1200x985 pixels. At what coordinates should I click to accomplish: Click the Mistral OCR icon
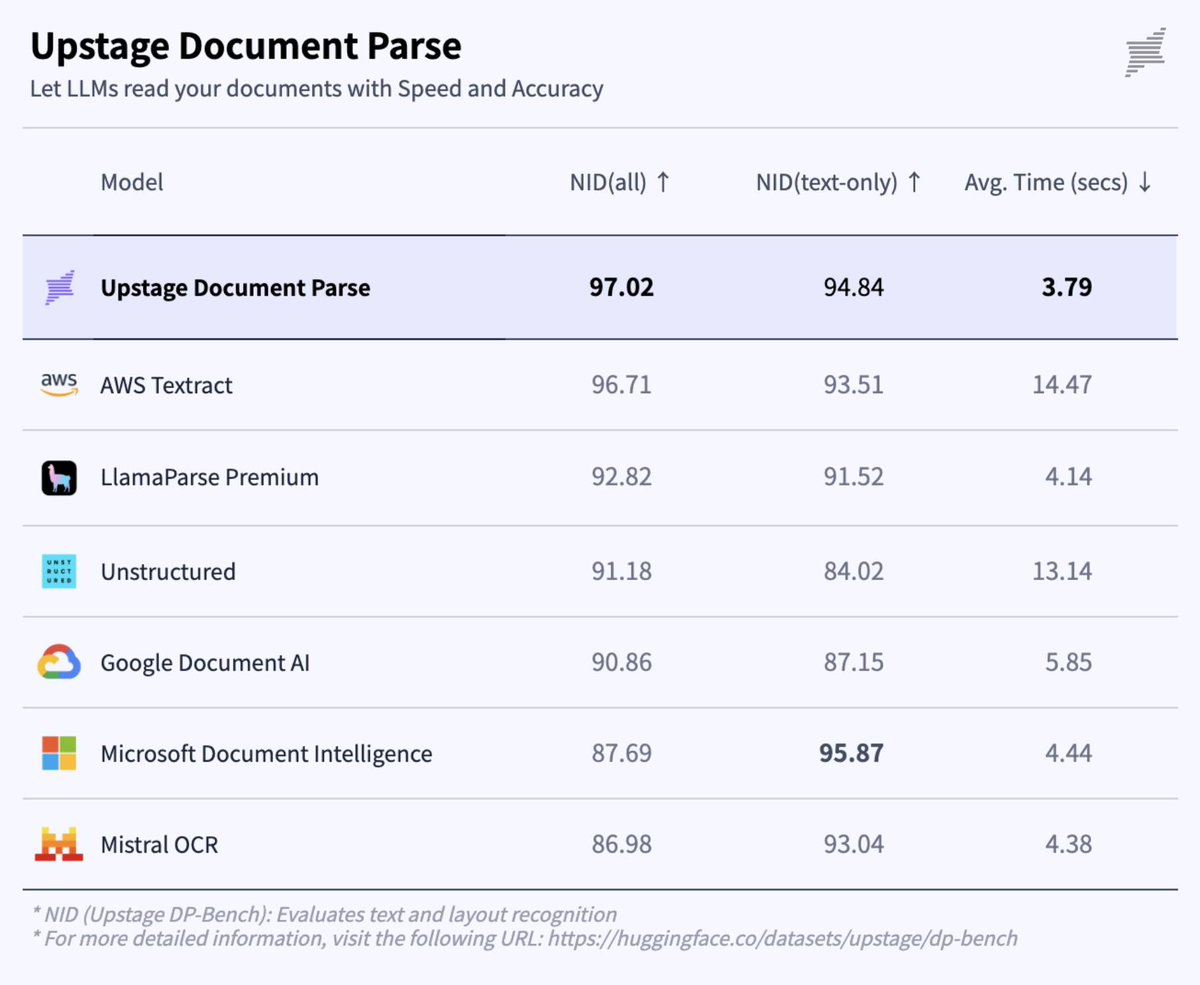58,844
